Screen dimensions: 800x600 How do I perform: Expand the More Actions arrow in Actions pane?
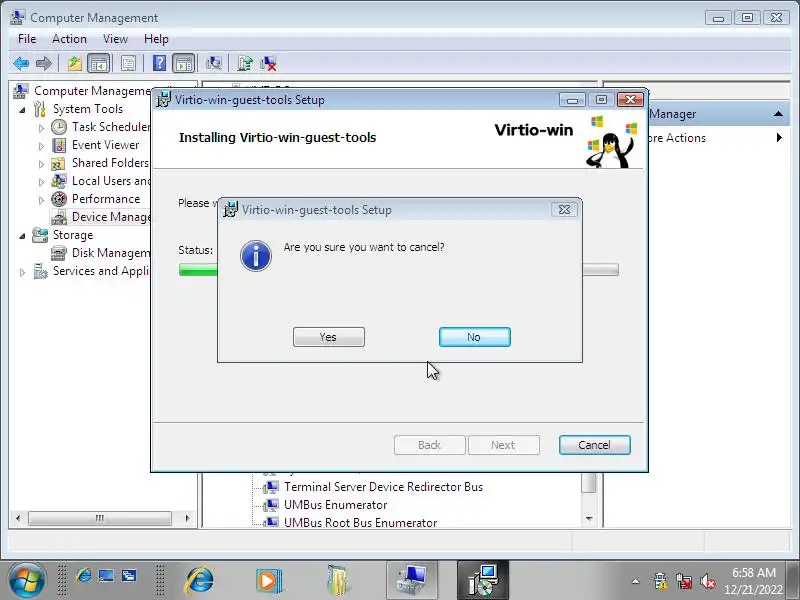coord(779,138)
